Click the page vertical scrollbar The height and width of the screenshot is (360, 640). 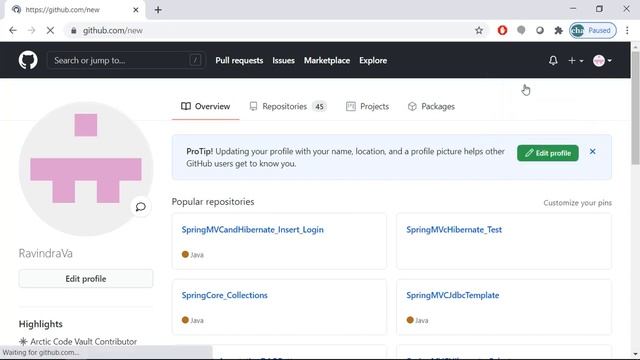pyautogui.click(x=636, y=108)
